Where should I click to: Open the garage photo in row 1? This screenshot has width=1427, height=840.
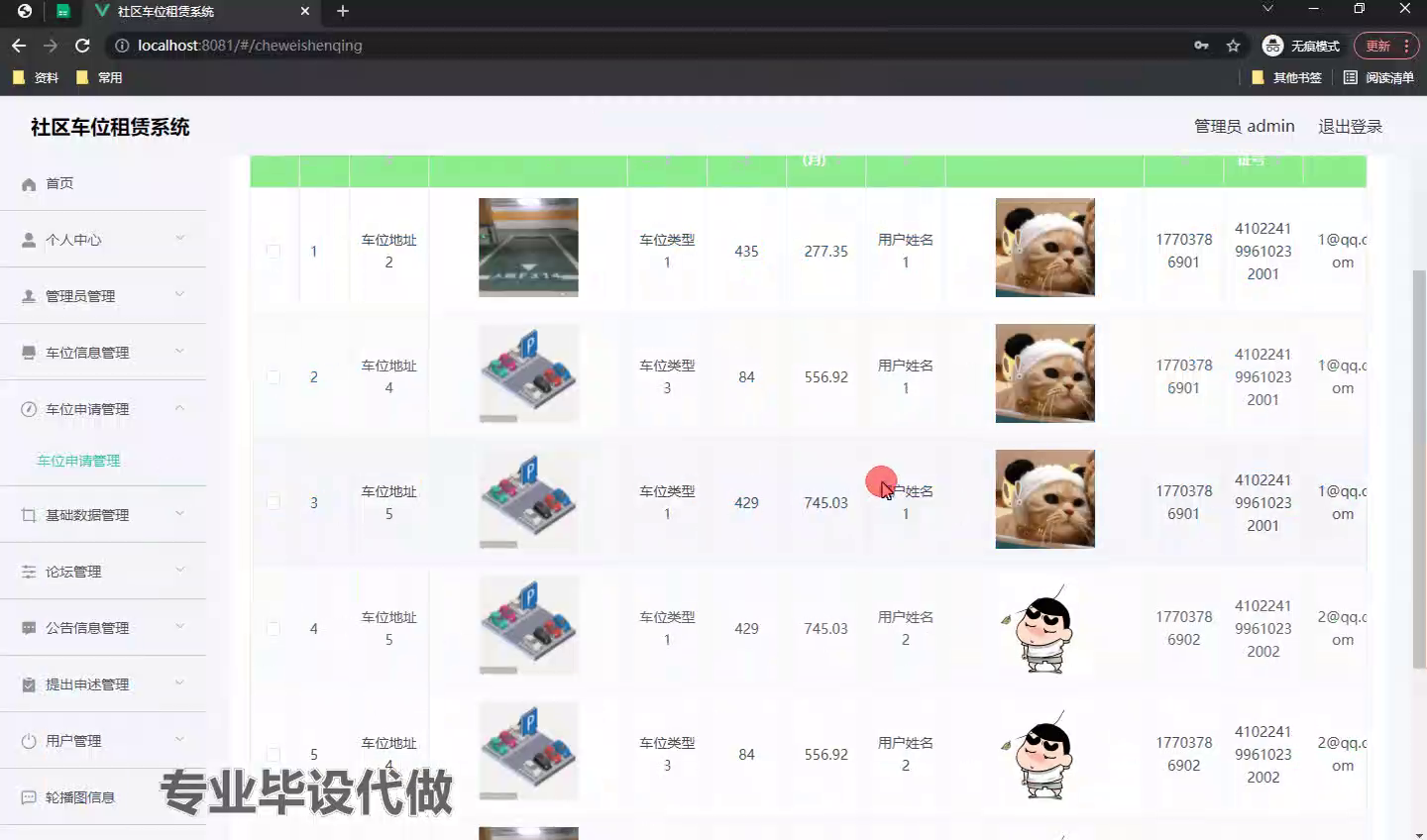[x=528, y=248]
